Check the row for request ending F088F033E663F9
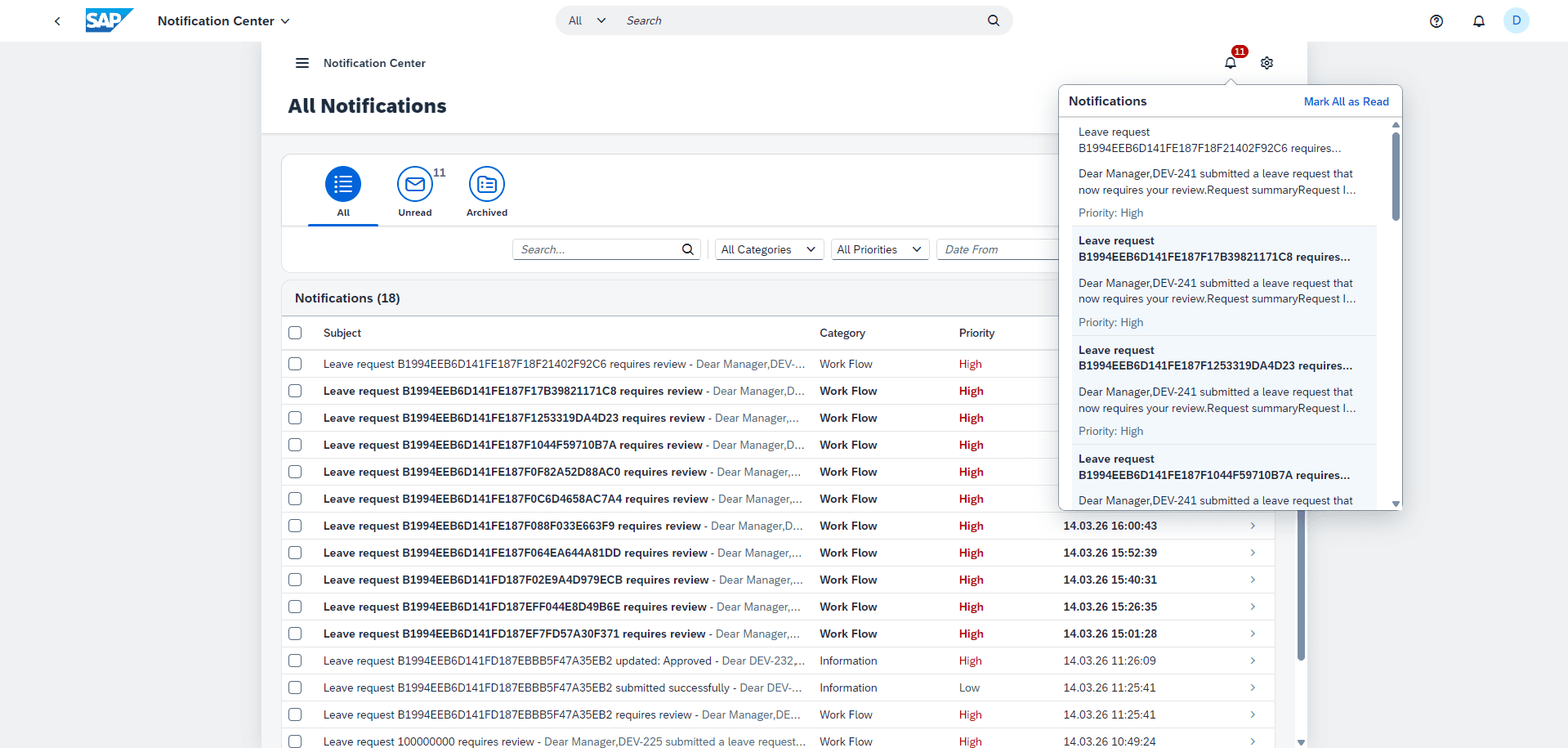This screenshot has width=1568, height=748. coord(295,526)
